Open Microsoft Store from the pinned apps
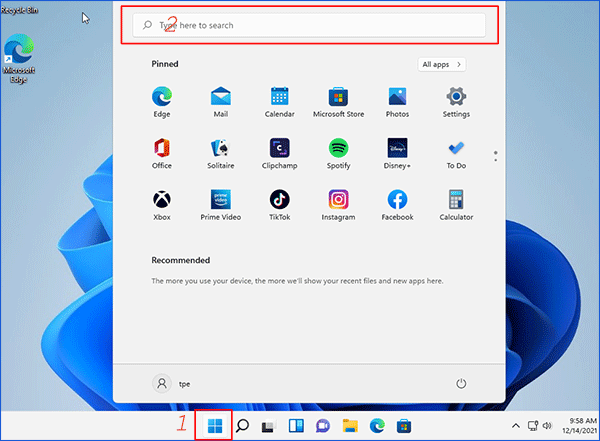 (339, 102)
